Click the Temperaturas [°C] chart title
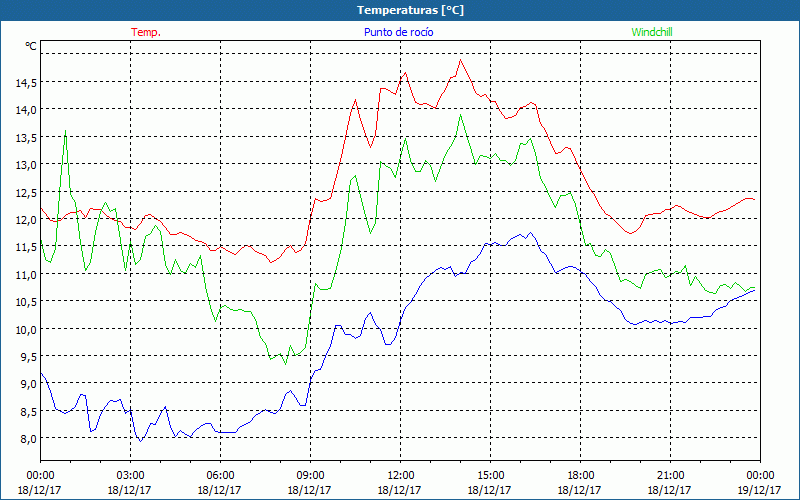 (410, 10)
